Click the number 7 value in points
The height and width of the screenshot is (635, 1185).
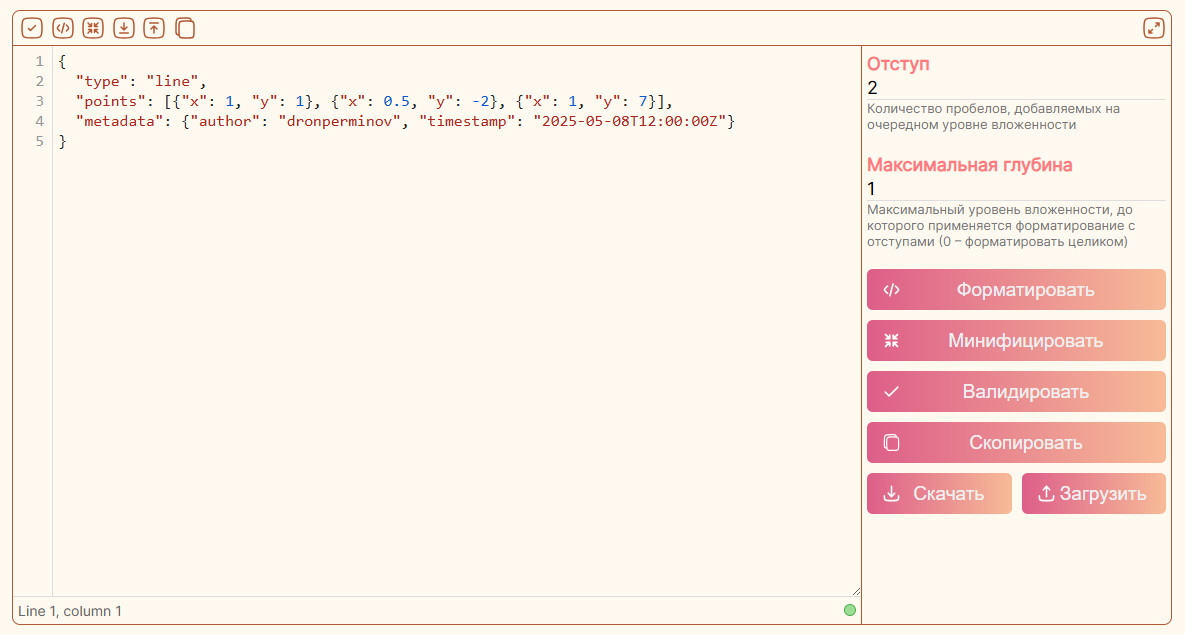(x=643, y=101)
